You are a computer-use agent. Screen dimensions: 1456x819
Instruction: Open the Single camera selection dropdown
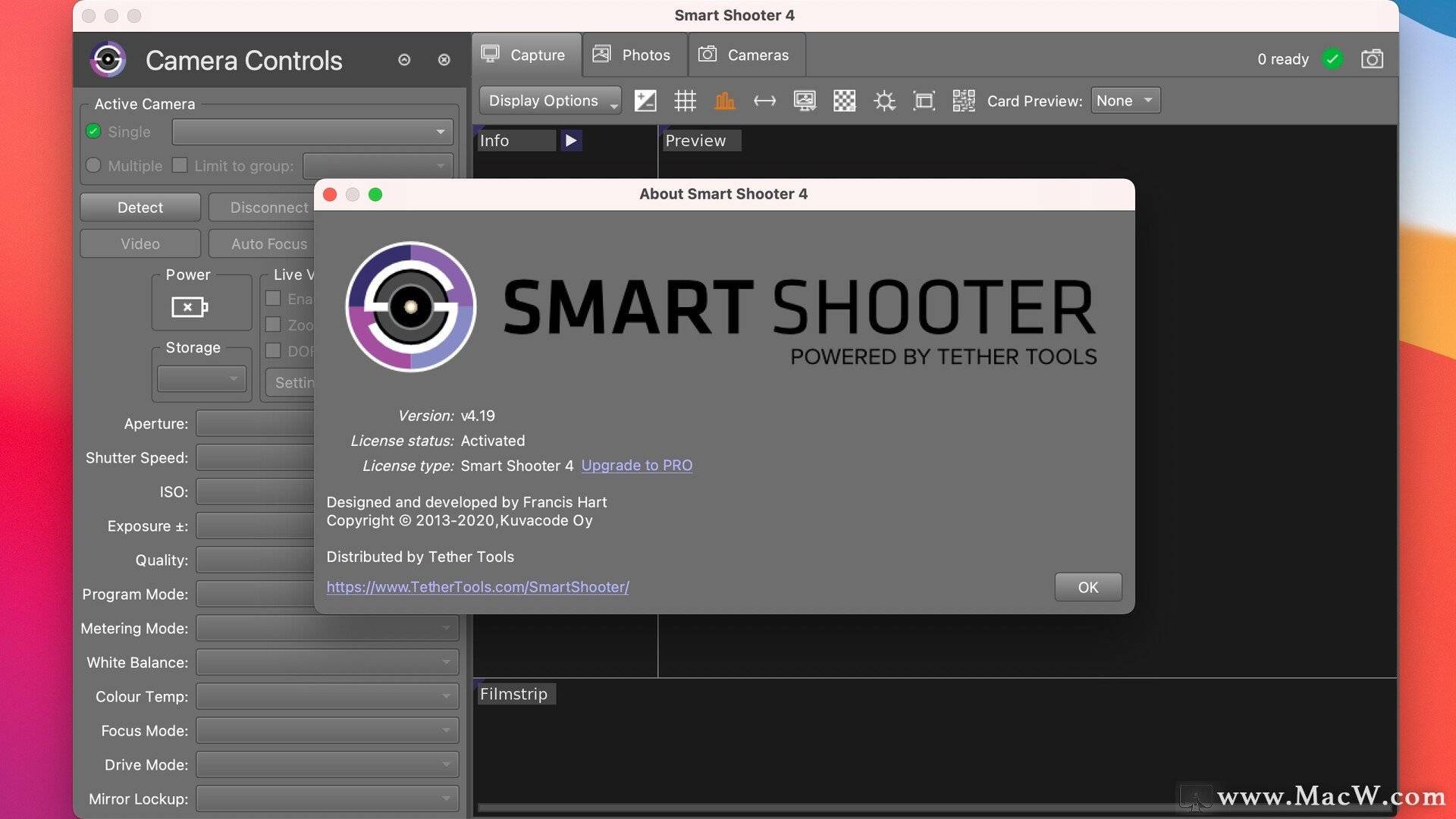tap(312, 131)
